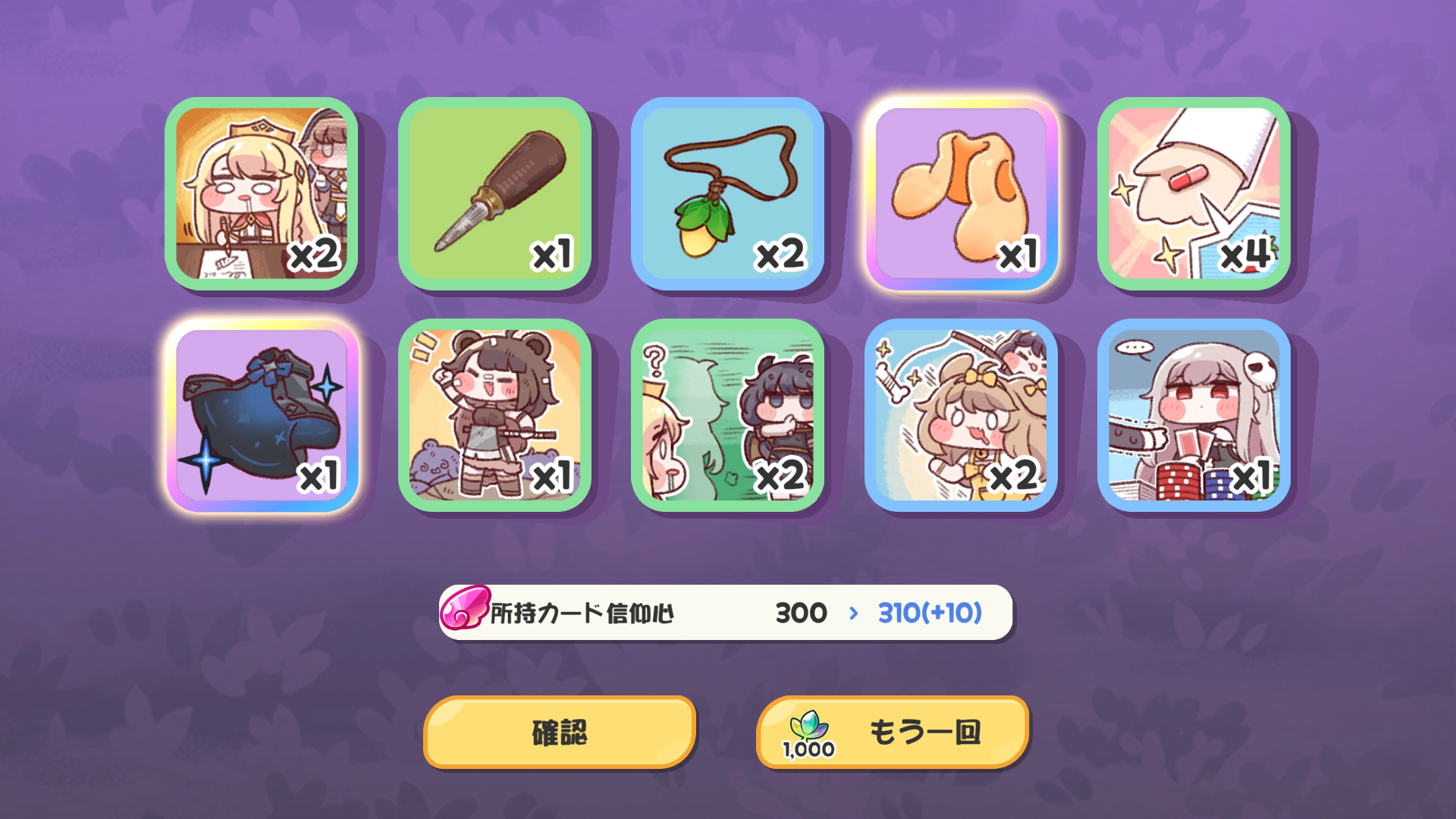Click the 所持カード信仰心 label
Image resolution: width=1456 pixels, height=819 pixels.
(x=582, y=613)
